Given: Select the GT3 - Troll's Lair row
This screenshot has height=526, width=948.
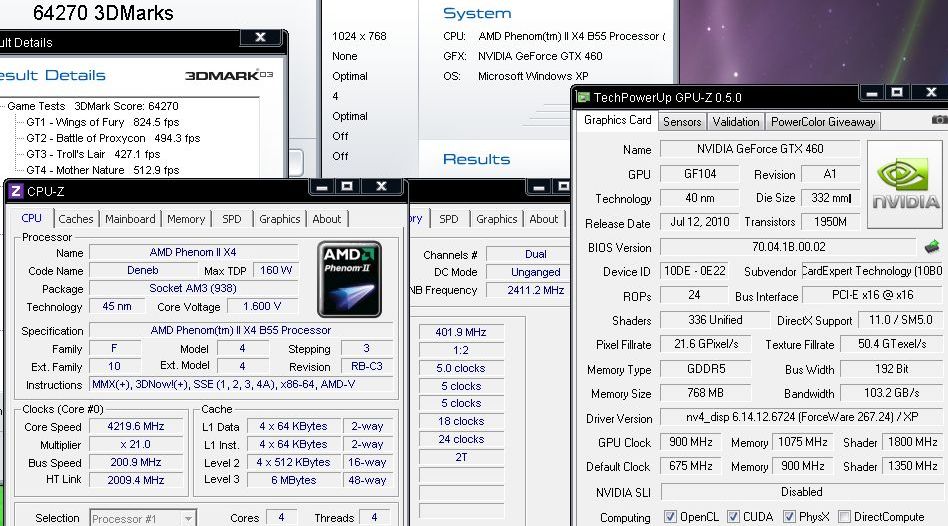Looking at the screenshot, I should (x=93, y=154).
